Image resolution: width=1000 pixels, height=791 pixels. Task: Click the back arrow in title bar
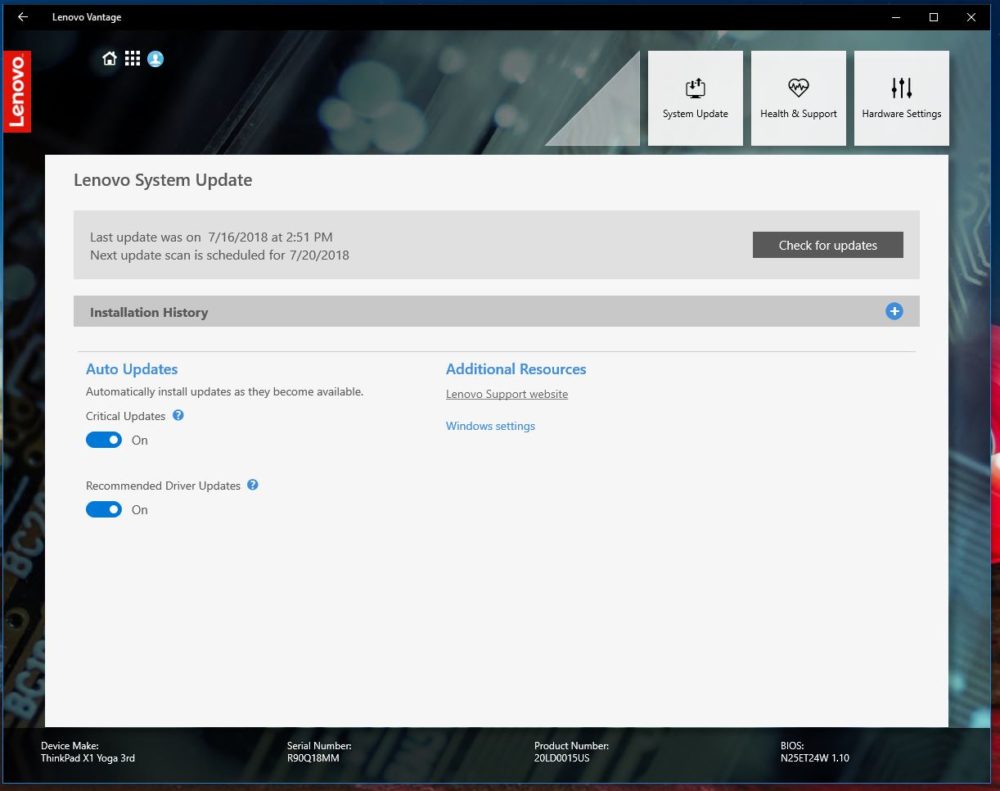coord(23,17)
